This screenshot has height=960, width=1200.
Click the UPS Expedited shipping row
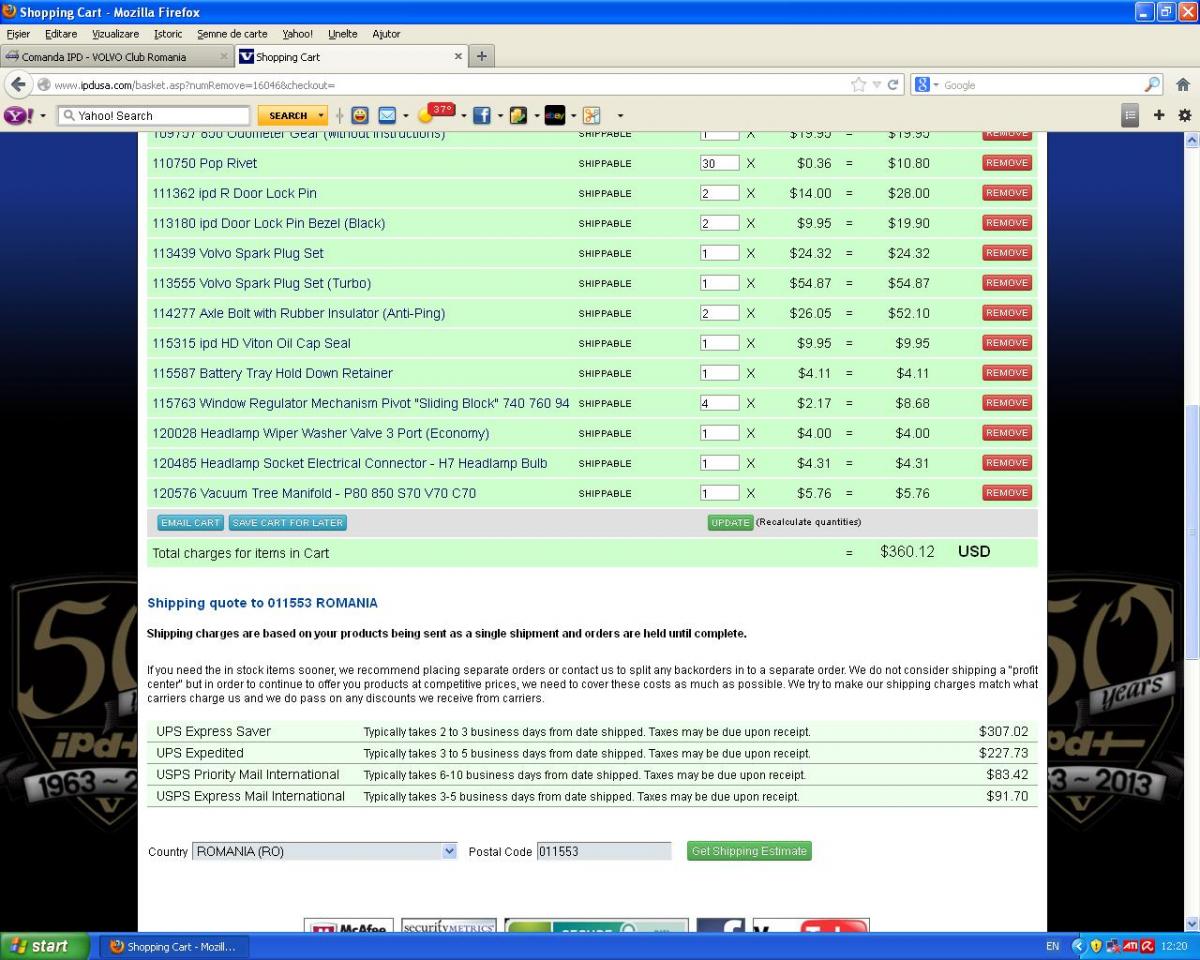pos(592,753)
